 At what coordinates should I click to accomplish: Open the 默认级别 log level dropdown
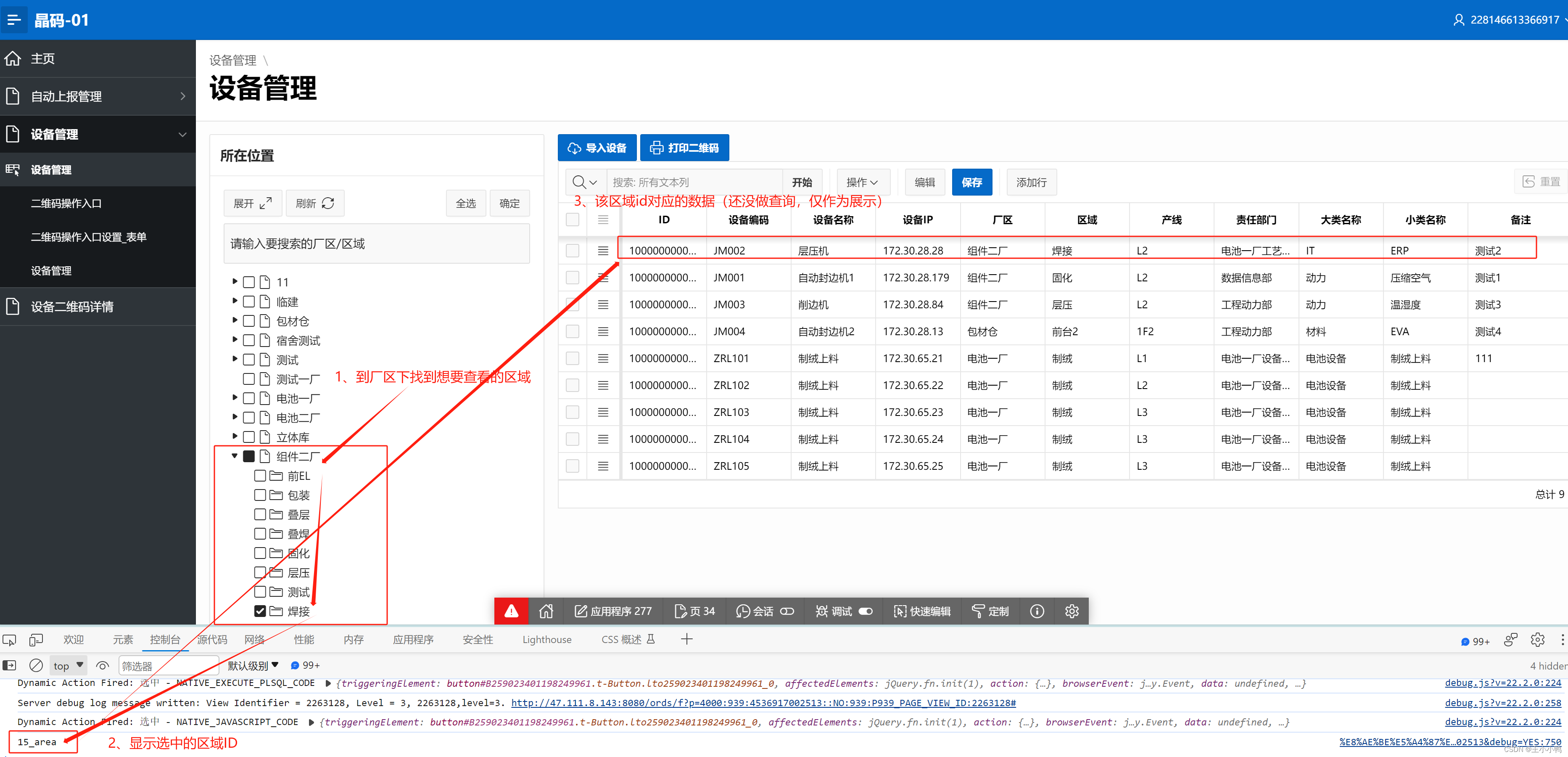(x=253, y=666)
